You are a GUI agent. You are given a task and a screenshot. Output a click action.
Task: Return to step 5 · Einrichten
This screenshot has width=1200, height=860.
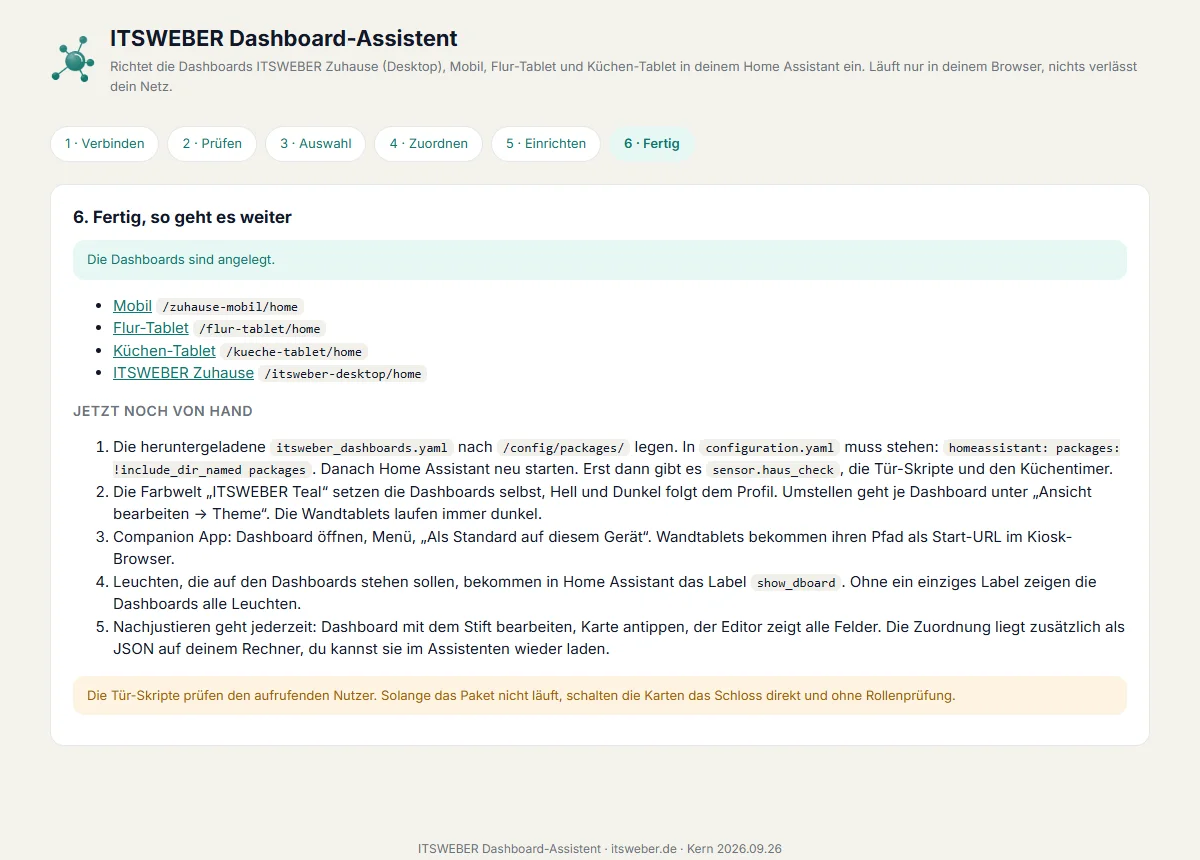[x=546, y=144]
